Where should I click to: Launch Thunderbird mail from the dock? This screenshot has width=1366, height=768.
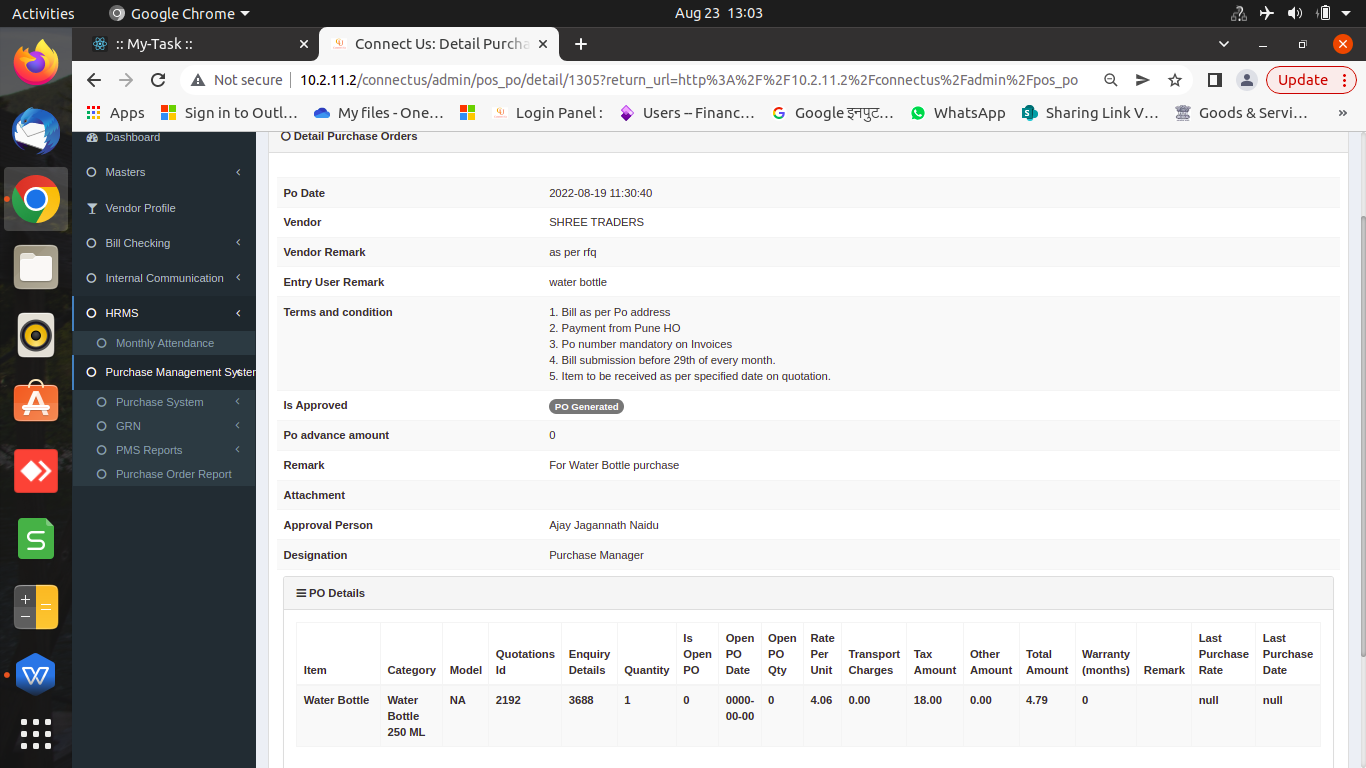36,131
